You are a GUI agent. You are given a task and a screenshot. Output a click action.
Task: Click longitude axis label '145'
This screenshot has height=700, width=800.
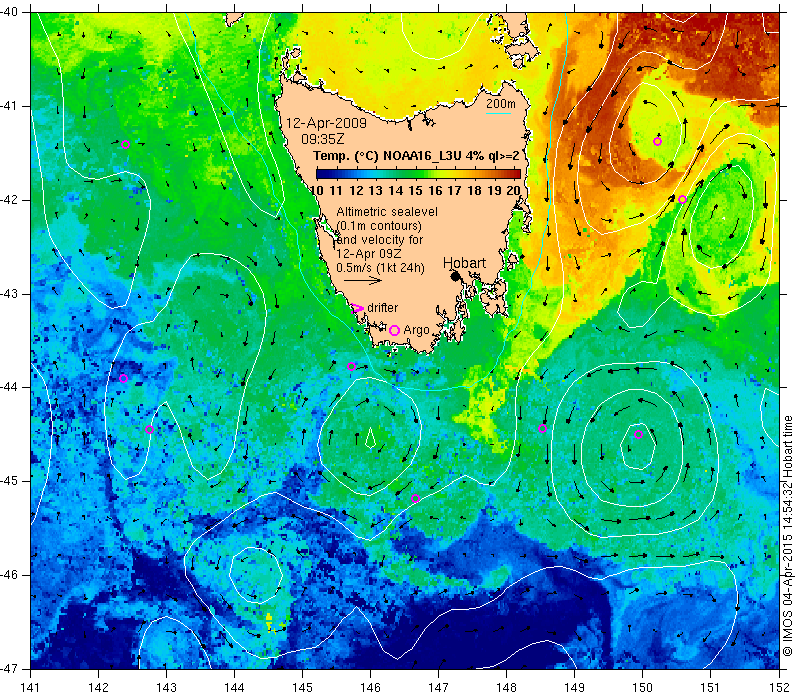303,687
